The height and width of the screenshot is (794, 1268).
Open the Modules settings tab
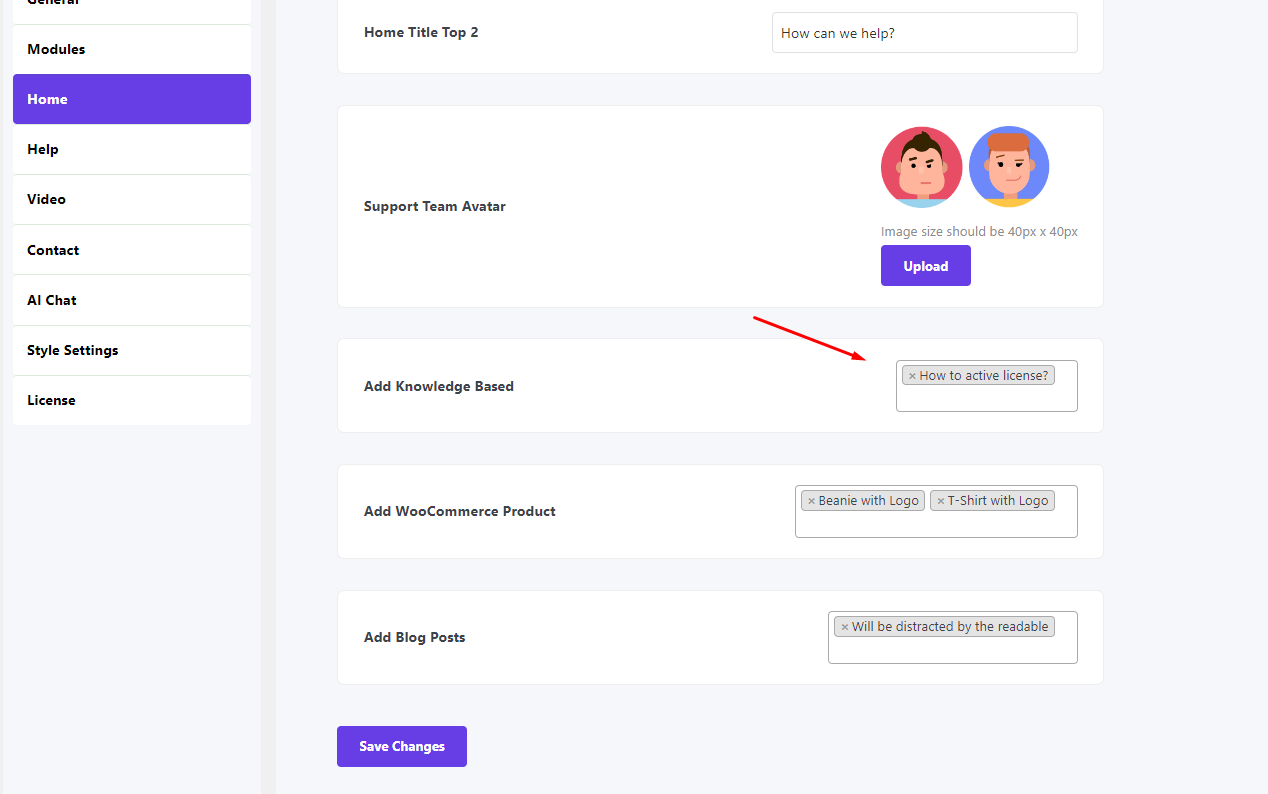pos(131,49)
